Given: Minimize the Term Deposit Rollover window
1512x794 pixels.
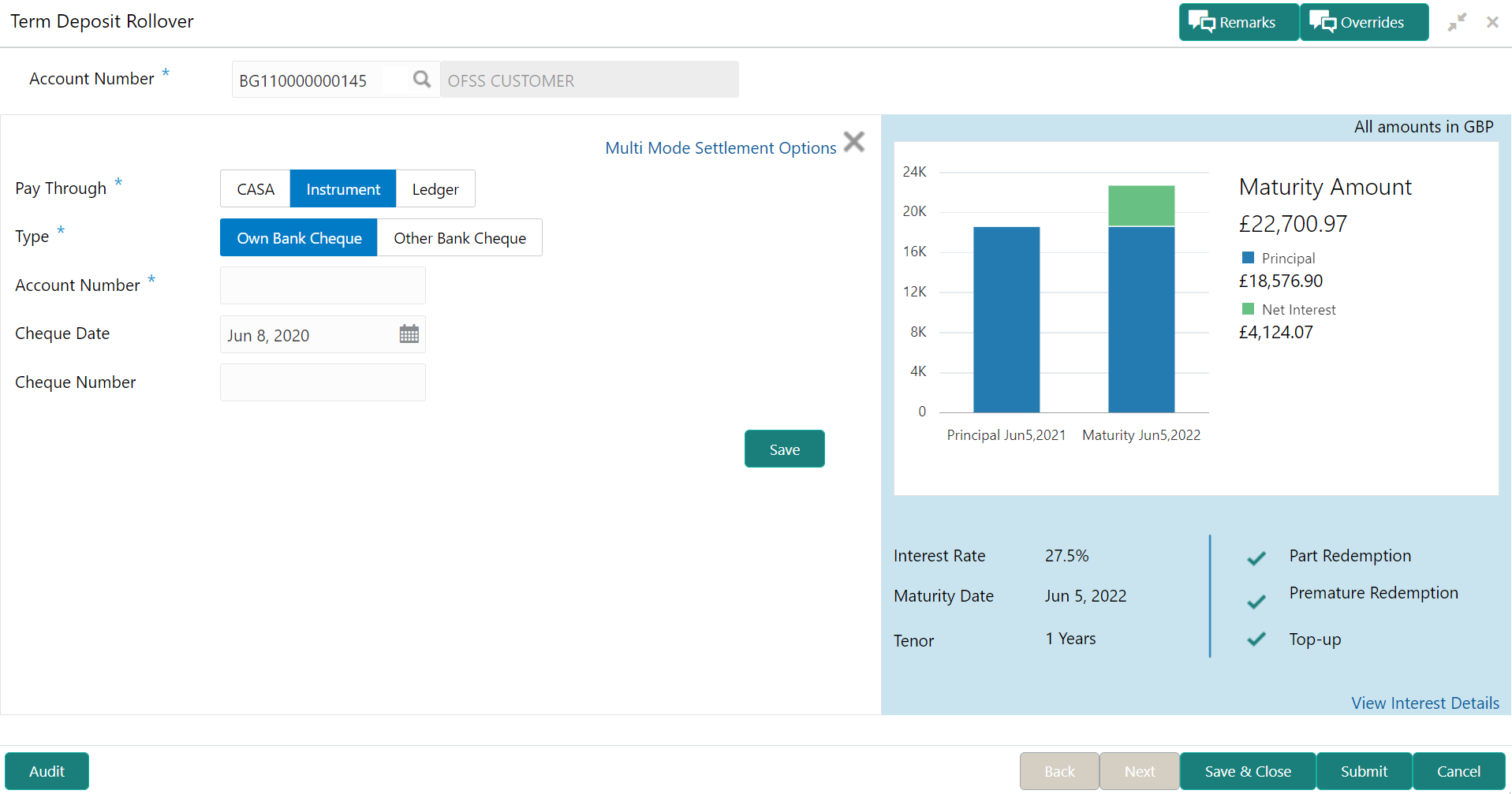Looking at the screenshot, I should coord(1457,22).
